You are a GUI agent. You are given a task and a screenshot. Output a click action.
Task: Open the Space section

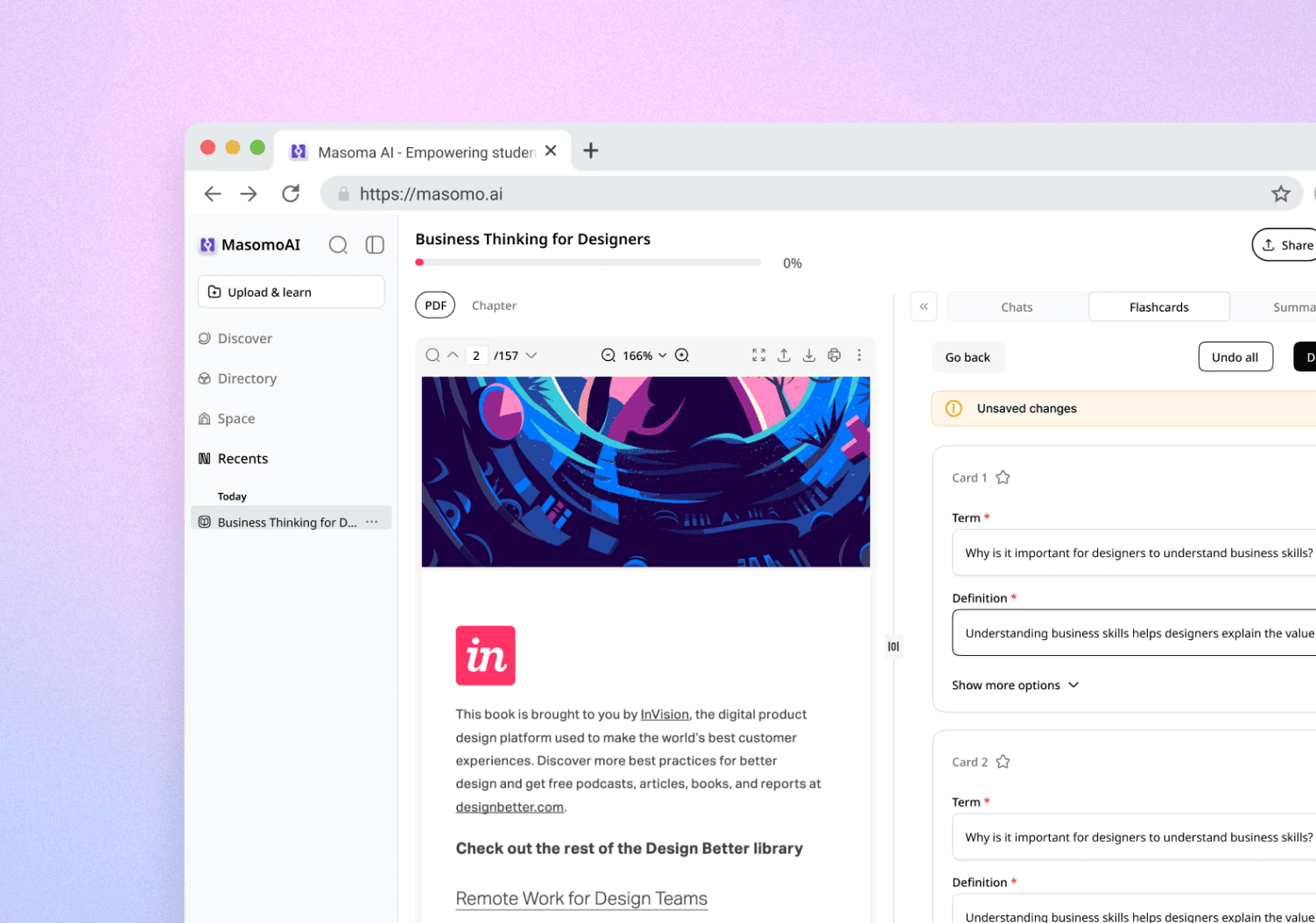tap(227, 419)
